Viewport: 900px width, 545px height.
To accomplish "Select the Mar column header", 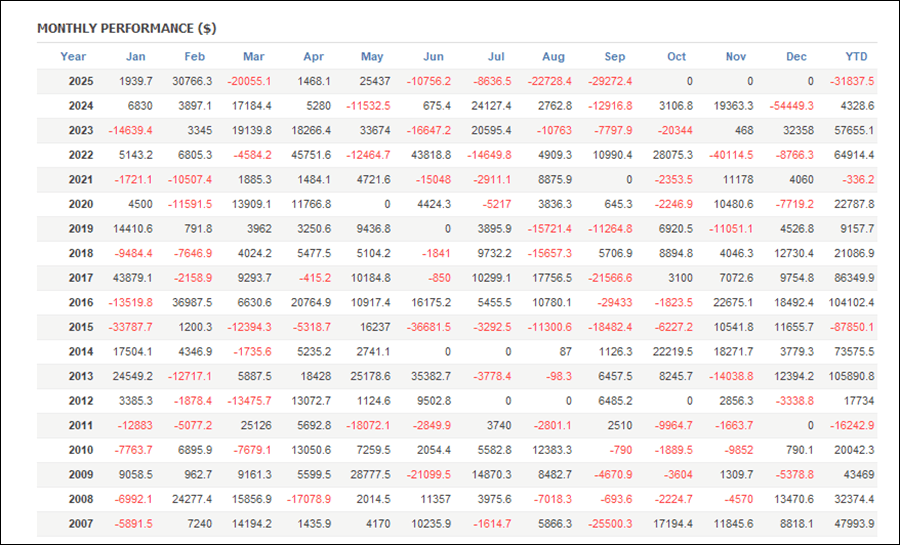I will coord(253,57).
